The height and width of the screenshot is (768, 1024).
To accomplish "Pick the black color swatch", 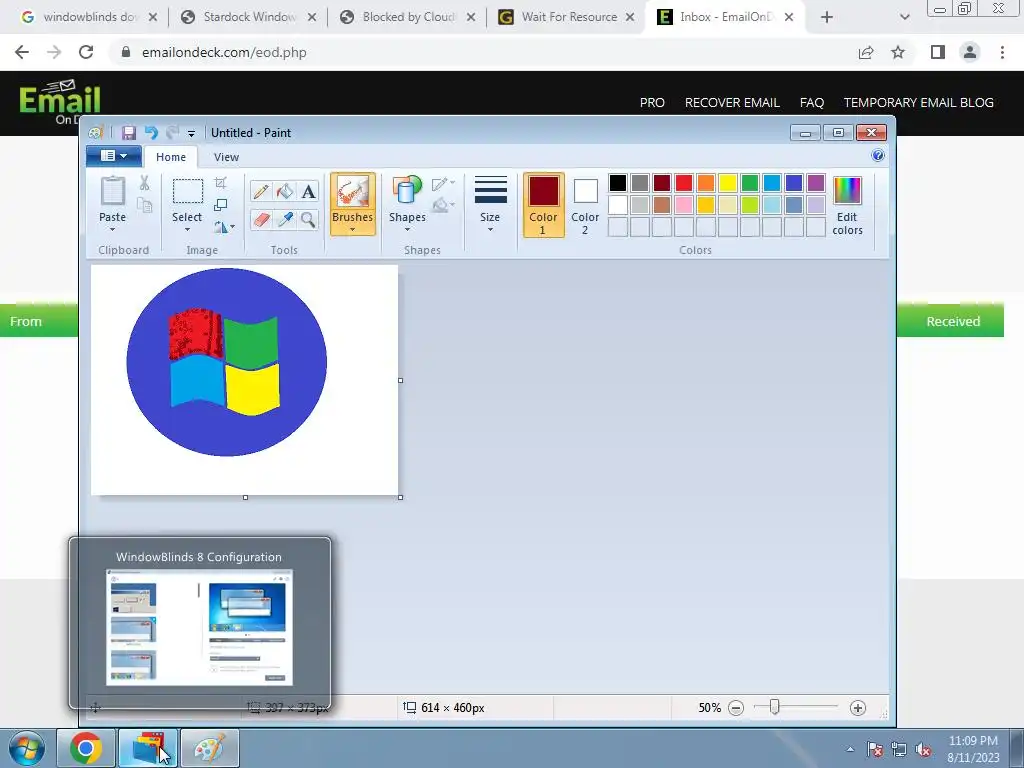I will click(x=618, y=183).
